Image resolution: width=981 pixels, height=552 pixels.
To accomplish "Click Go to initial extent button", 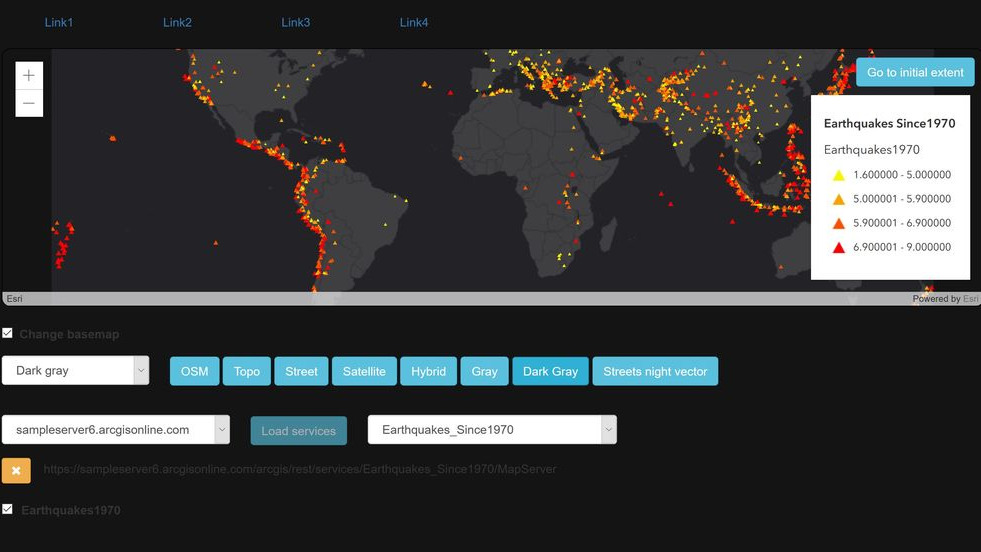I will tap(915, 73).
